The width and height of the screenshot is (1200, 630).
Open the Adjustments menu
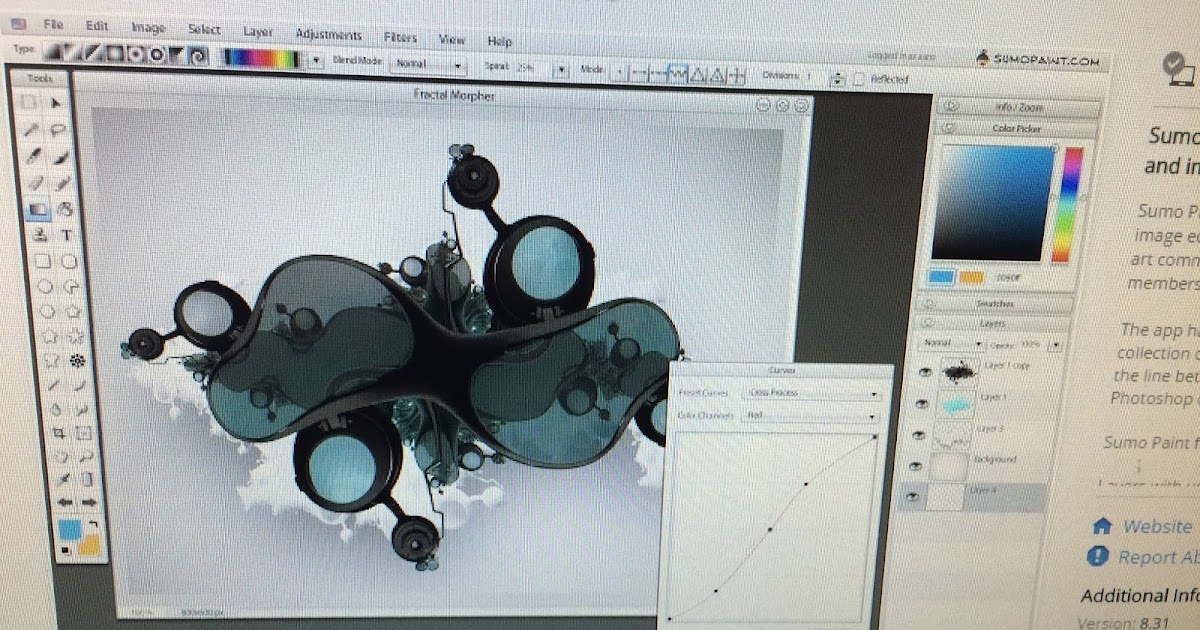click(328, 34)
